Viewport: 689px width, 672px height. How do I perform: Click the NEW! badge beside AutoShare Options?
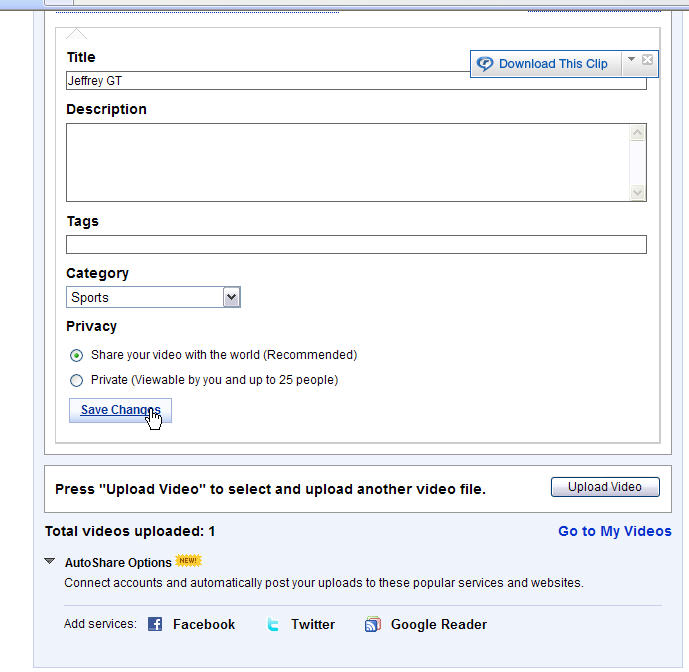click(188, 560)
